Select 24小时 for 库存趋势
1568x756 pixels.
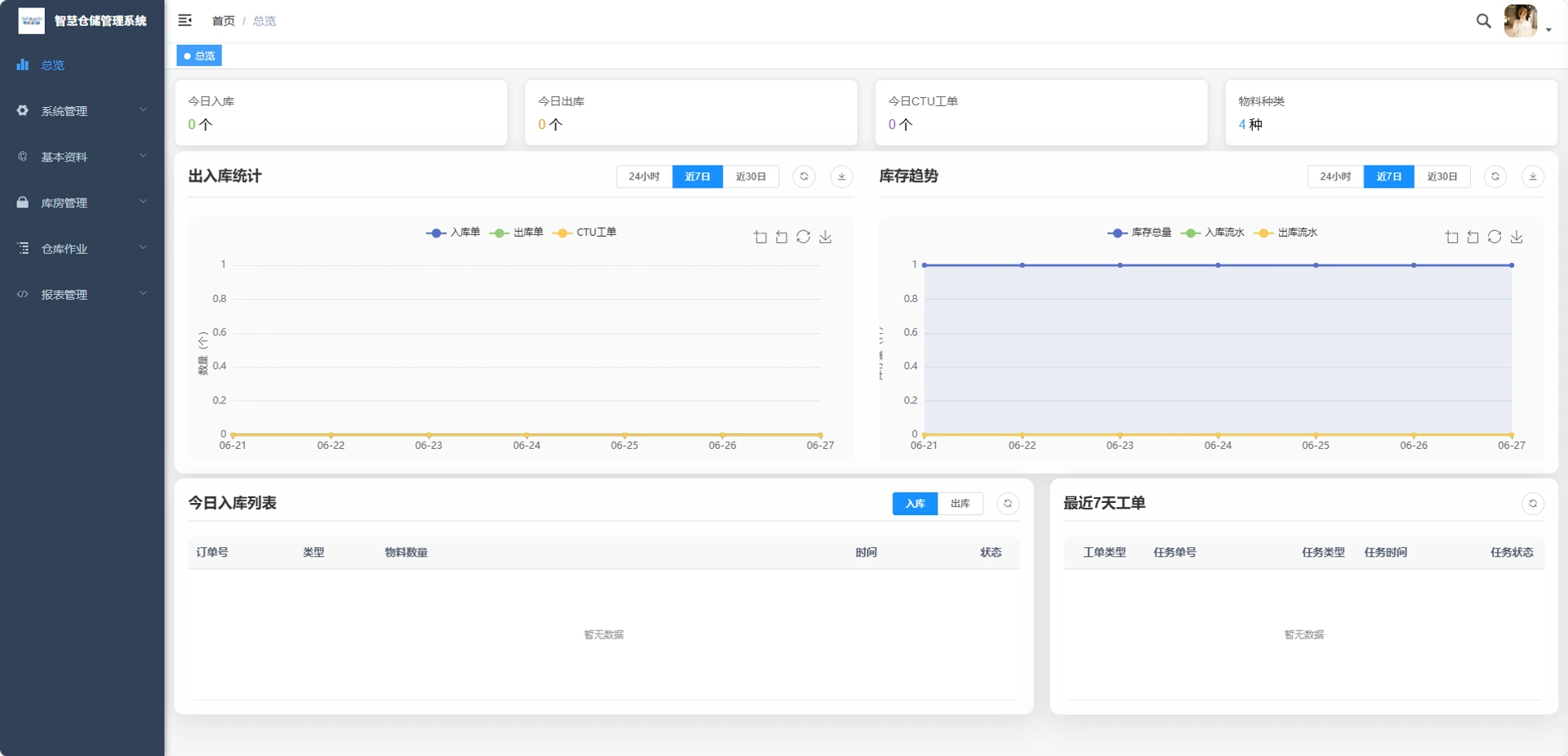pos(1335,176)
